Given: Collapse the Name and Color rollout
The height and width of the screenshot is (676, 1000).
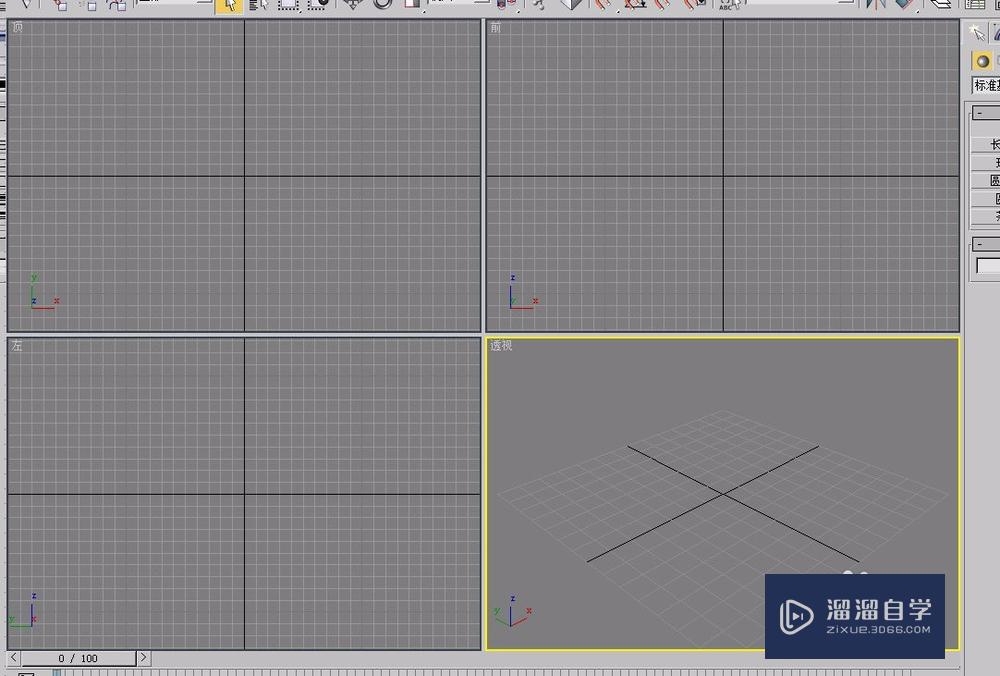Looking at the screenshot, I should click(986, 244).
